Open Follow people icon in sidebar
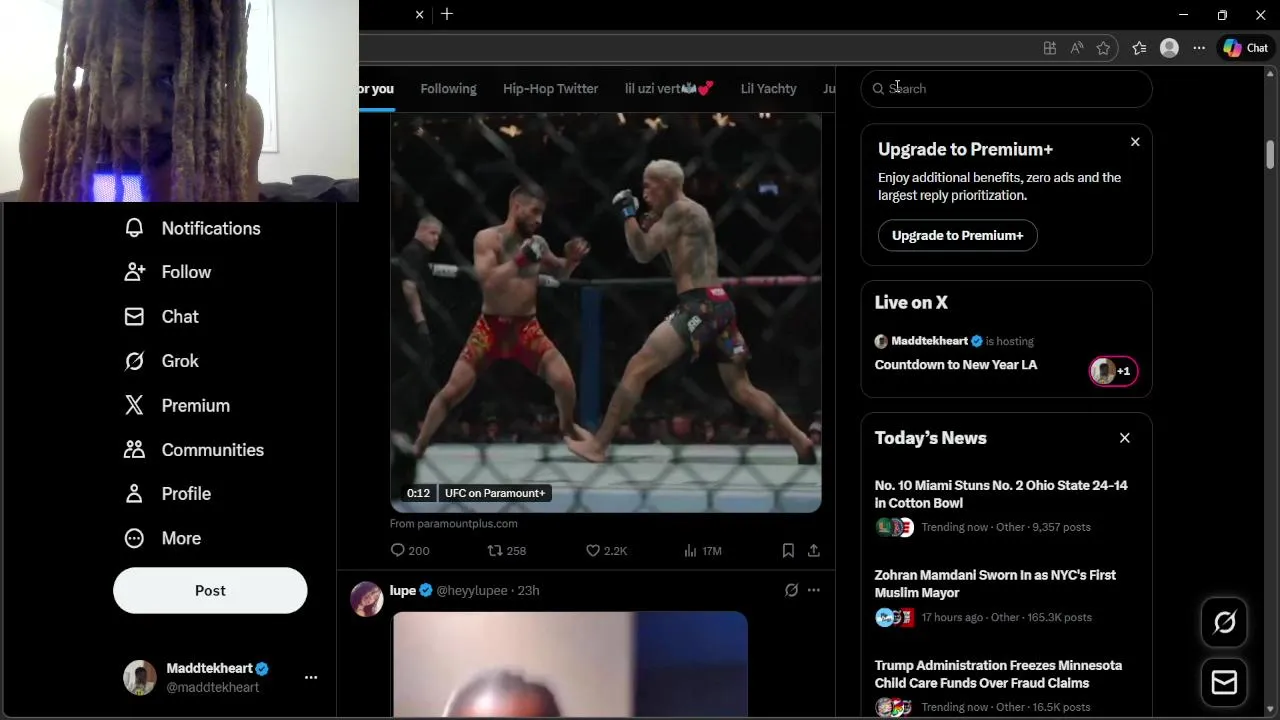This screenshot has width=1280, height=720. pos(134,272)
